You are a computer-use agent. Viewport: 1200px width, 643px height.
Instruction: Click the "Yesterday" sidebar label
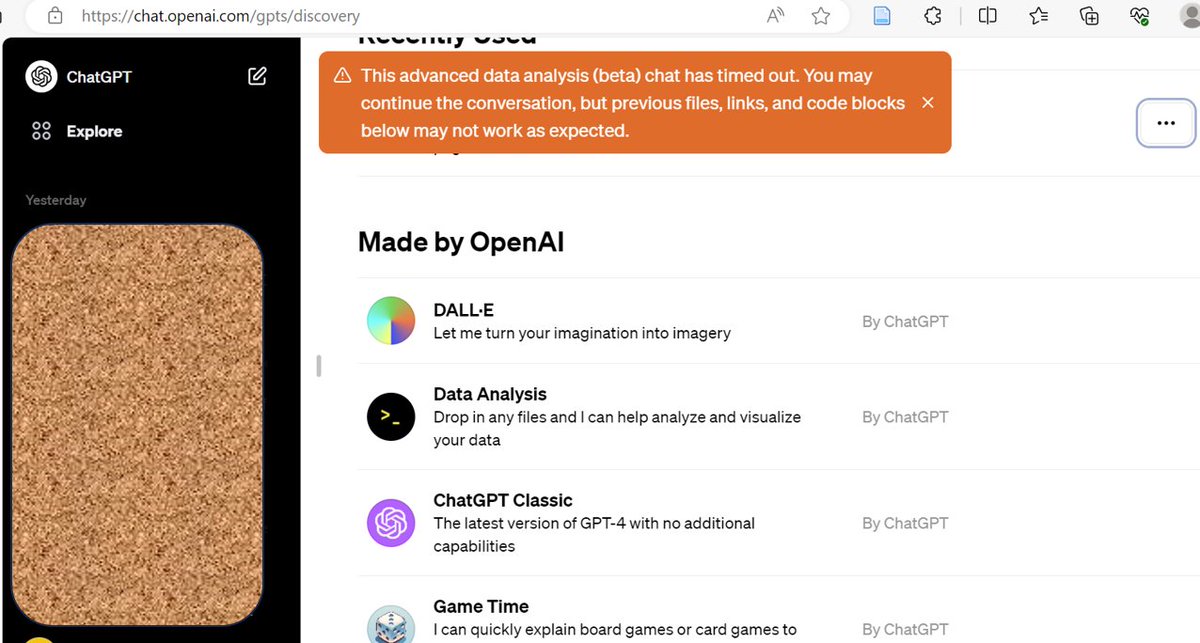[x=56, y=200]
